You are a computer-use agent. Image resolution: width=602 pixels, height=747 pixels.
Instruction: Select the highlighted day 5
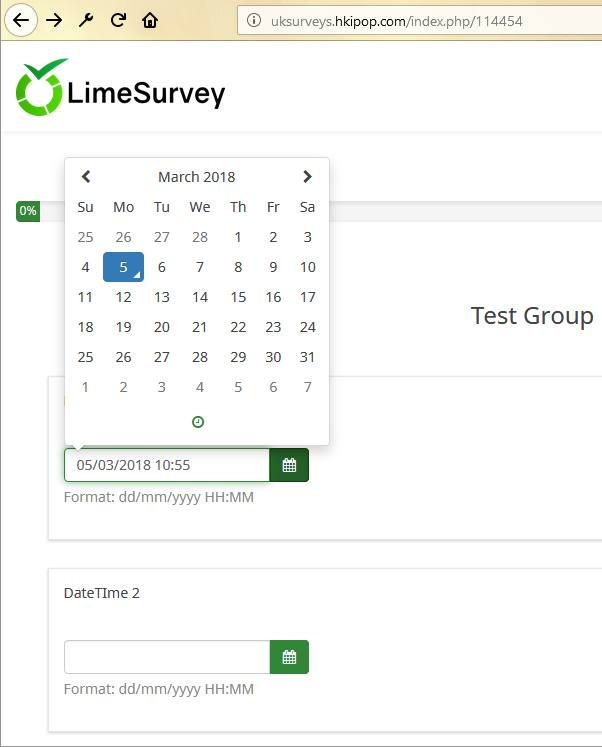[123, 267]
